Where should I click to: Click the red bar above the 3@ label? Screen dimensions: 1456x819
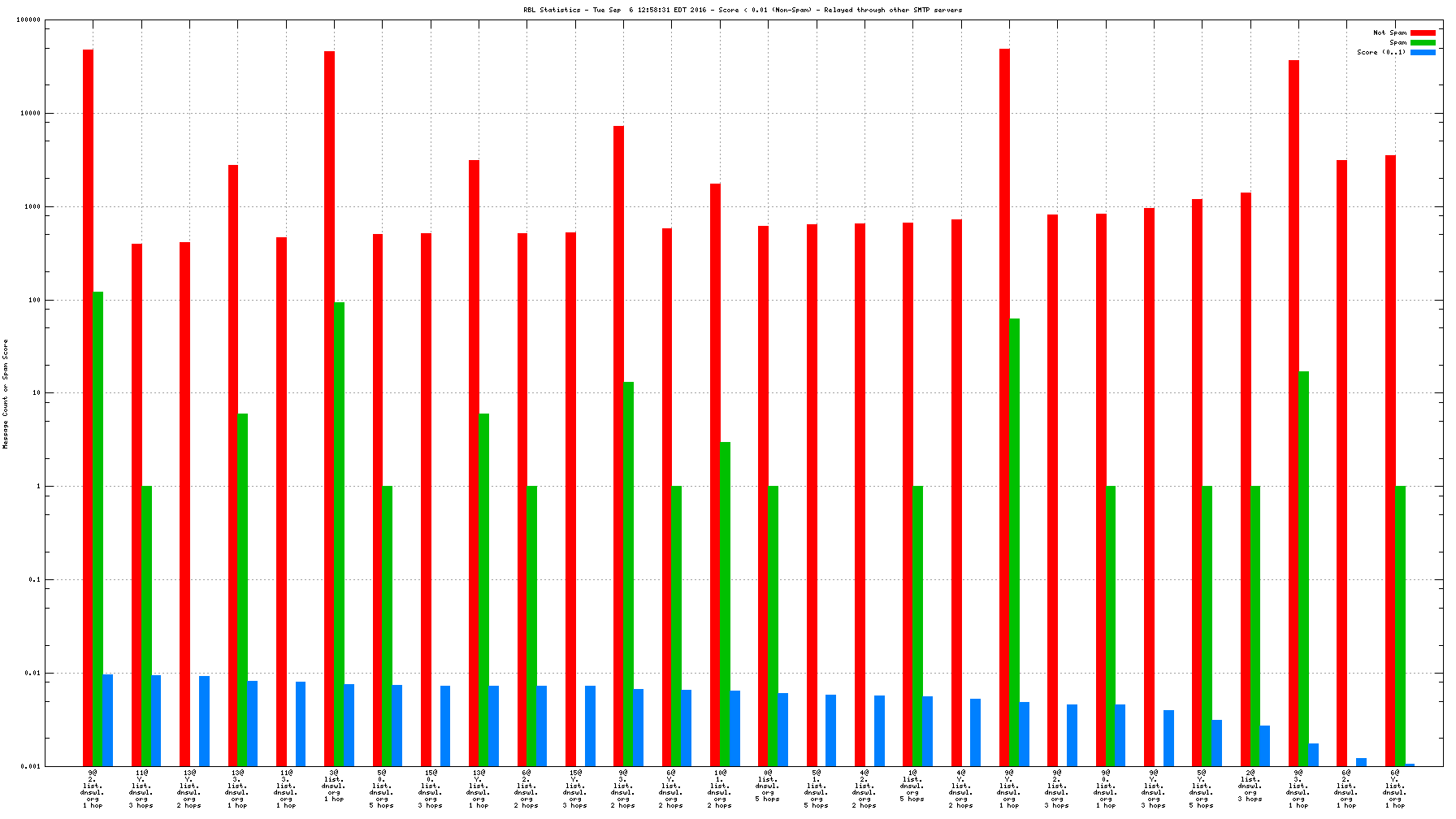pos(329,406)
